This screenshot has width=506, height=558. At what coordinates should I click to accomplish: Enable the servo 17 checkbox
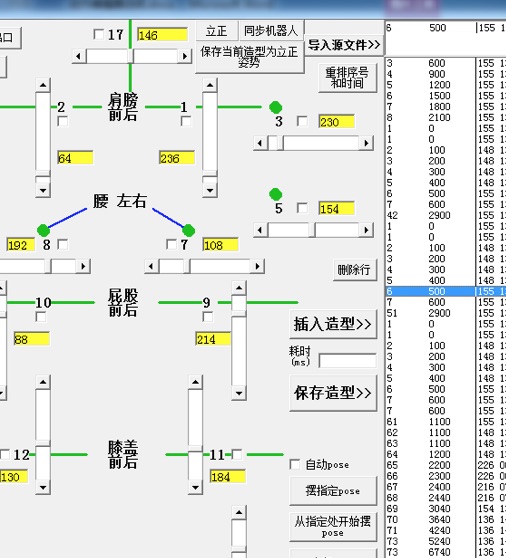[x=99, y=35]
